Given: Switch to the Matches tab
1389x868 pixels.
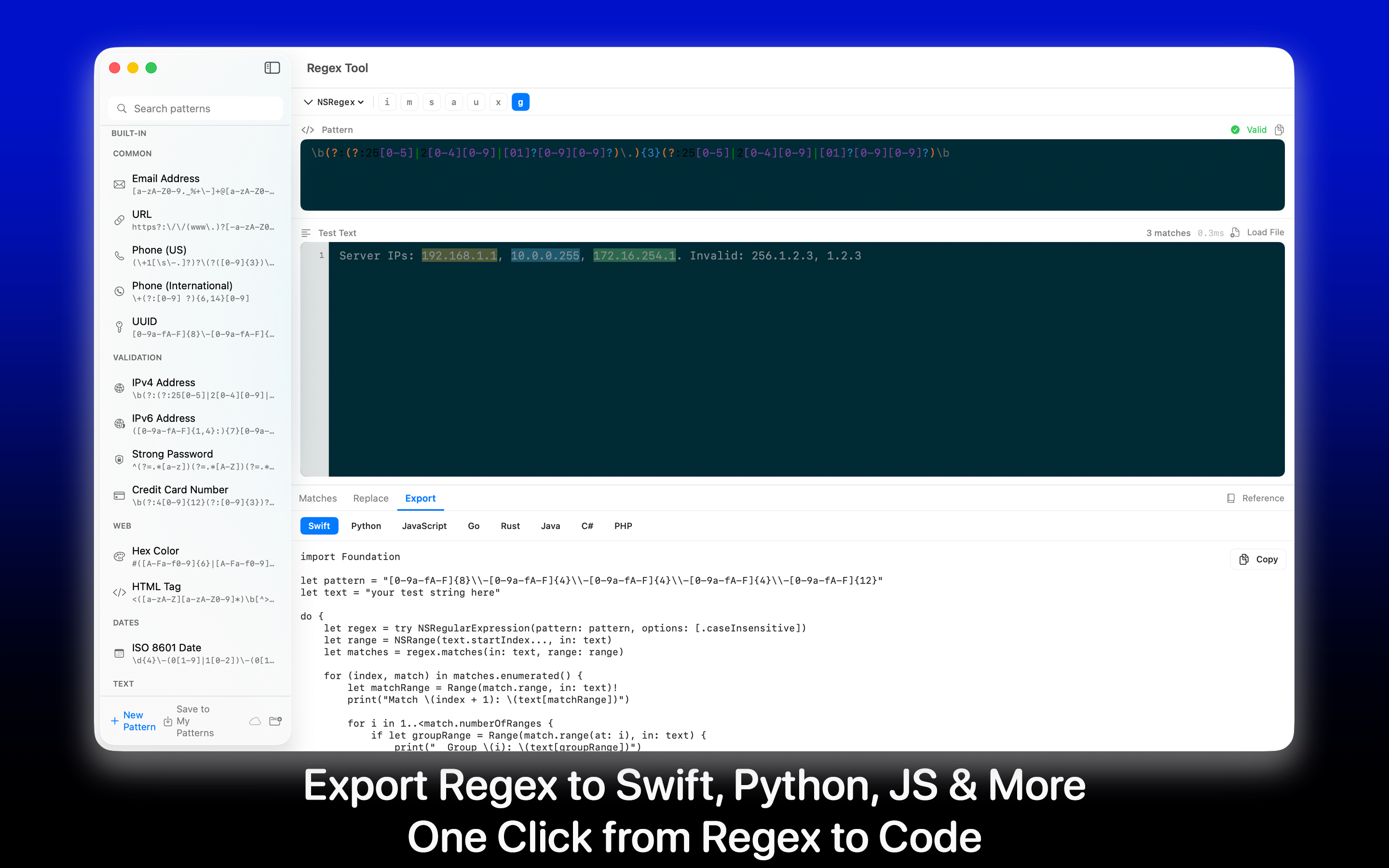Looking at the screenshot, I should point(317,498).
